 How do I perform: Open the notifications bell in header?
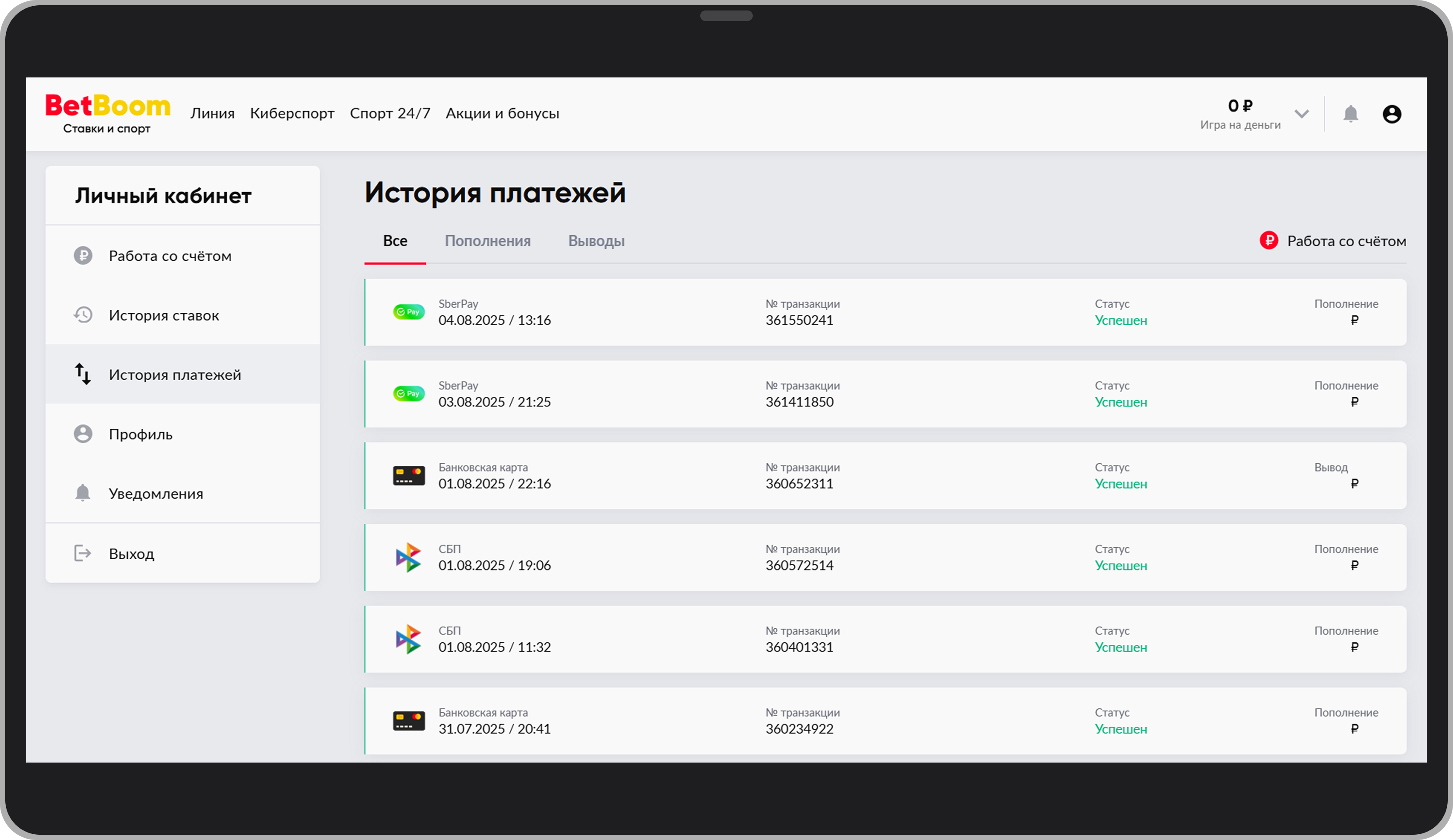(x=1350, y=114)
